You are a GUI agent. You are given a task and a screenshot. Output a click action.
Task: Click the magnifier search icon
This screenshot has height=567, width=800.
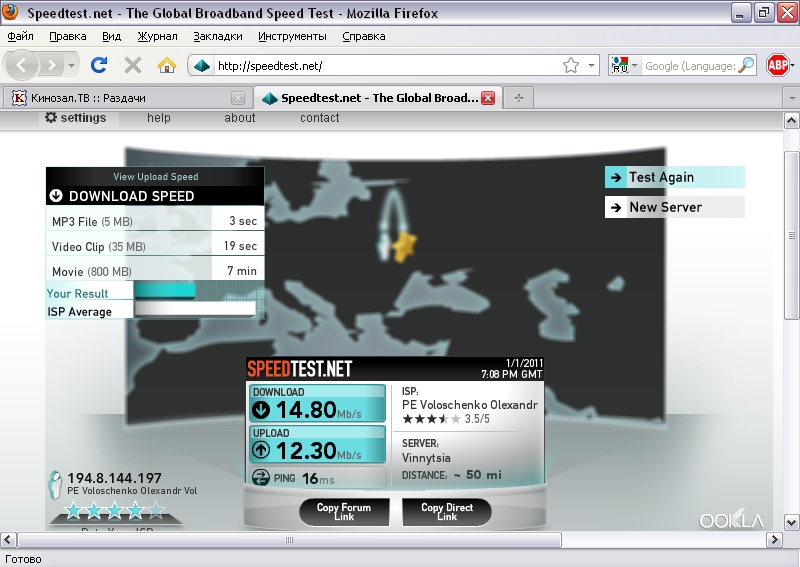tap(746, 65)
